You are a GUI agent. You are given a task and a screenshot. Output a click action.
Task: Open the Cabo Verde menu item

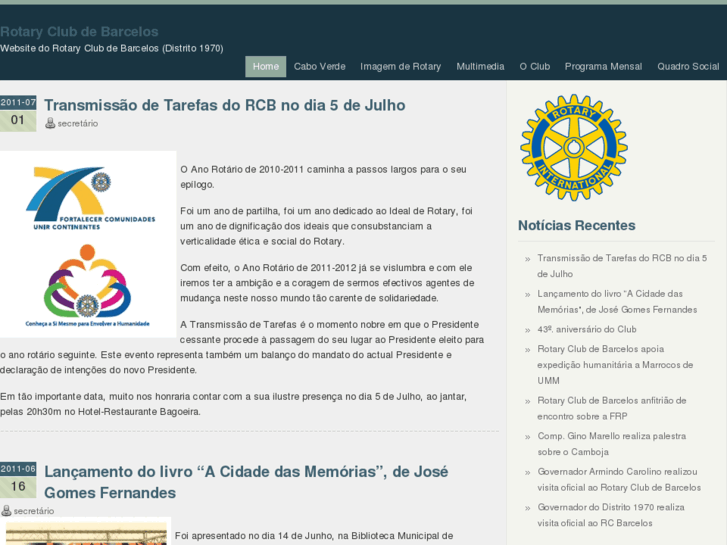(319, 66)
